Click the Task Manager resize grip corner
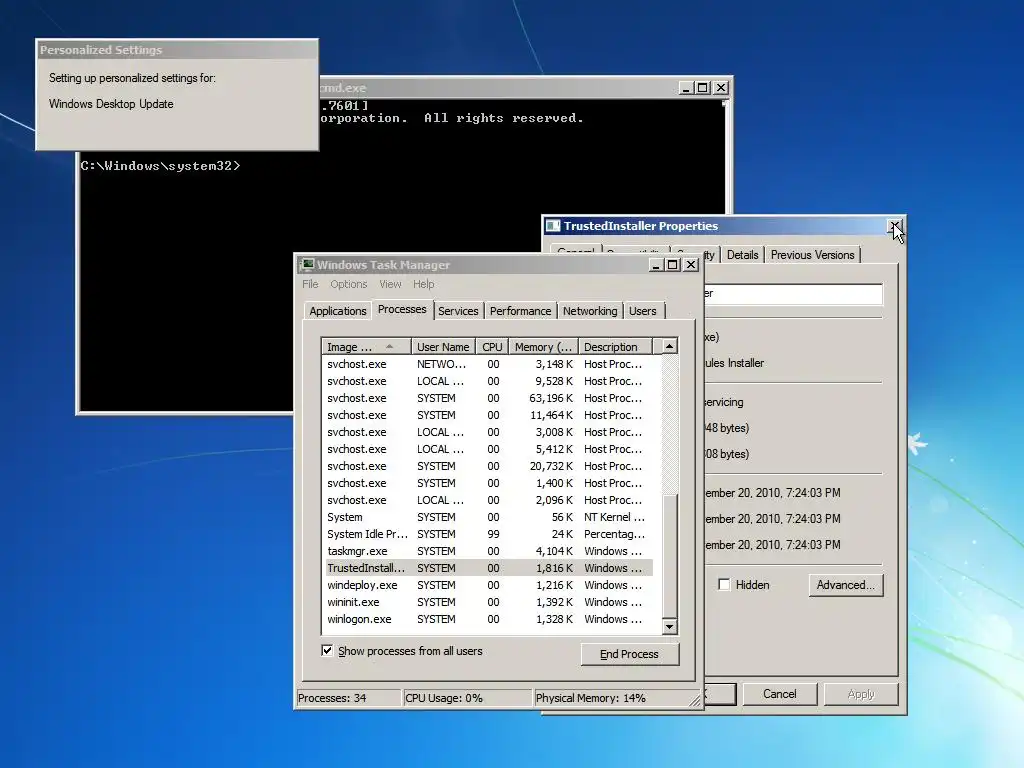 [x=695, y=700]
